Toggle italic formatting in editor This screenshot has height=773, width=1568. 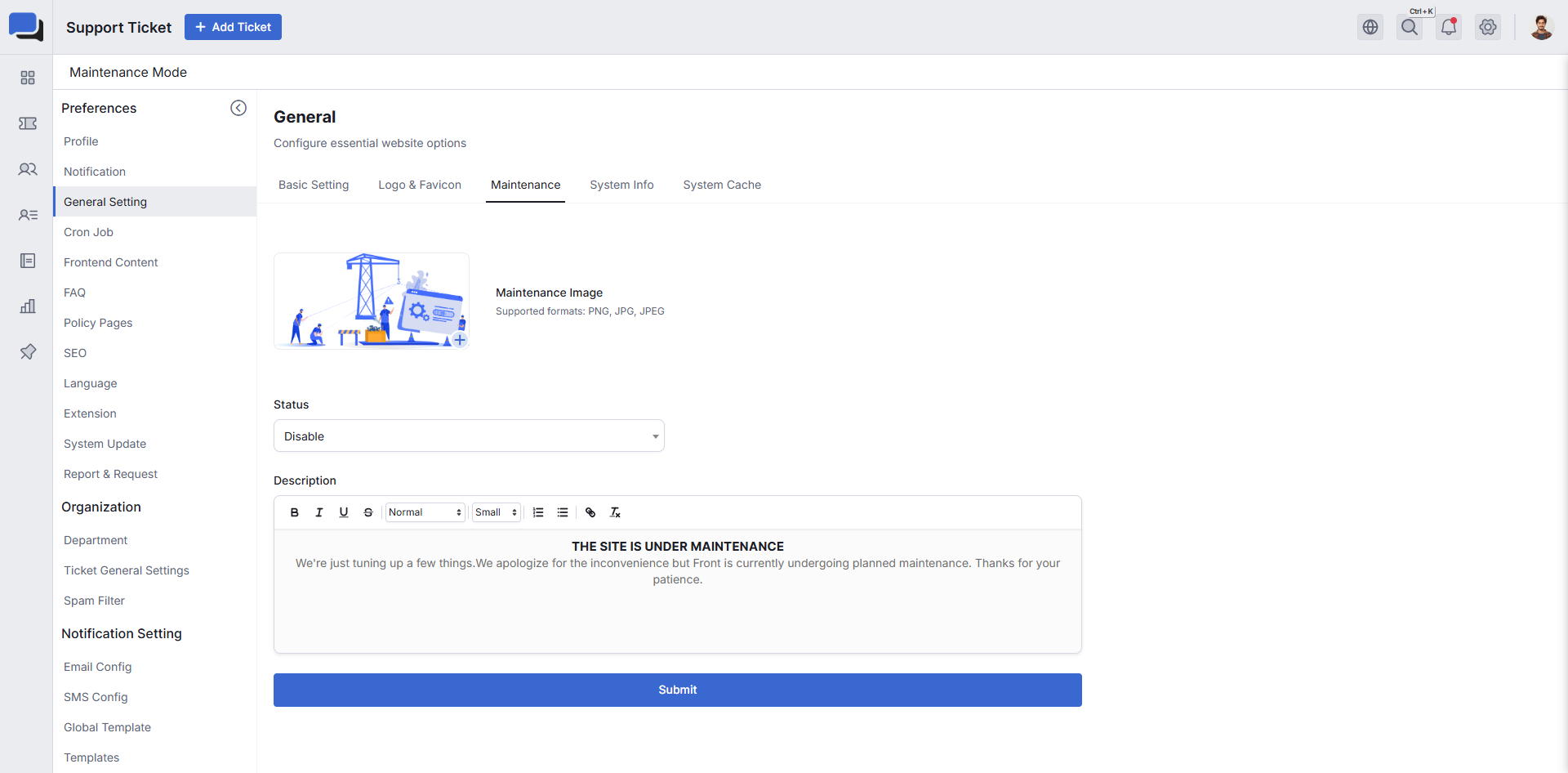pyautogui.click(x=319, y=512)
